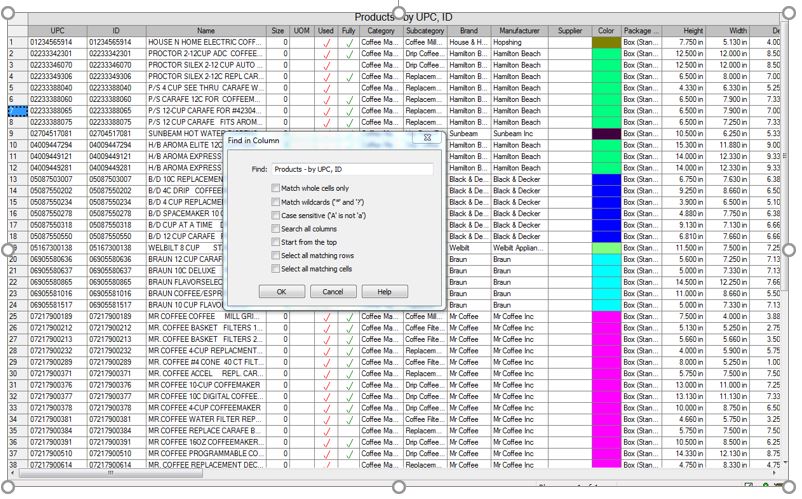Screen dimensions: 802x499
Task: Select the Used column header
Action: point(326,31)
